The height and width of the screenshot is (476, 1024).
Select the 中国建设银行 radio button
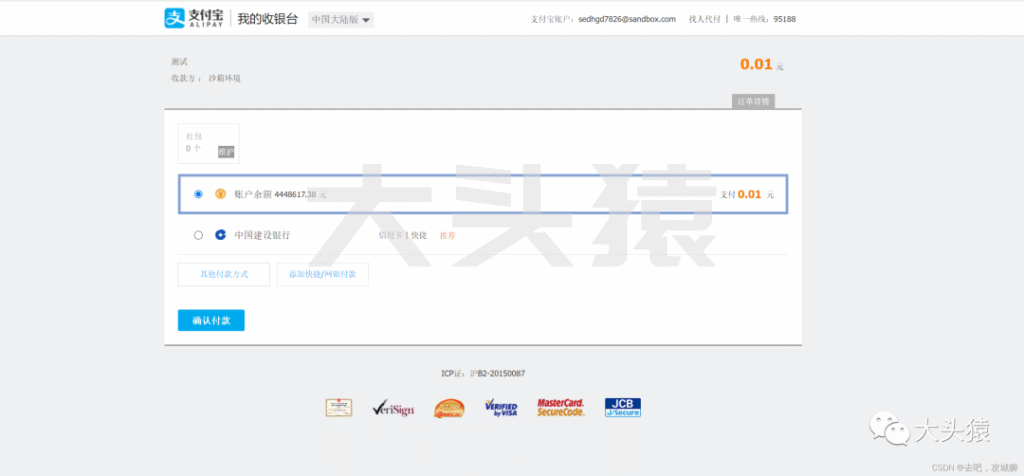click(x=199, y=235)
